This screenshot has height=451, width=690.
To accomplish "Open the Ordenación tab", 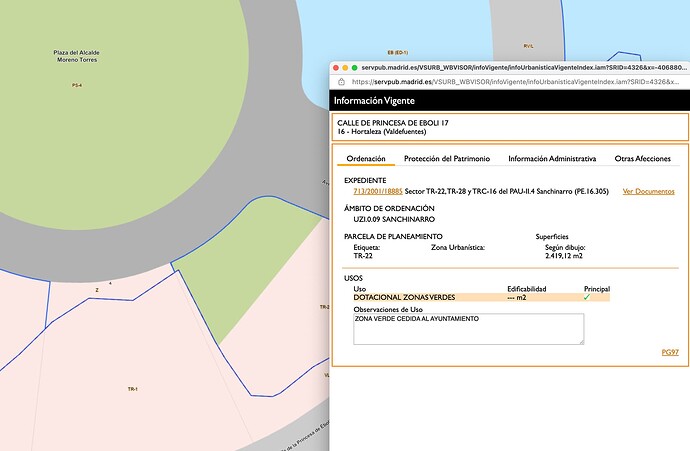I will 366,158.
